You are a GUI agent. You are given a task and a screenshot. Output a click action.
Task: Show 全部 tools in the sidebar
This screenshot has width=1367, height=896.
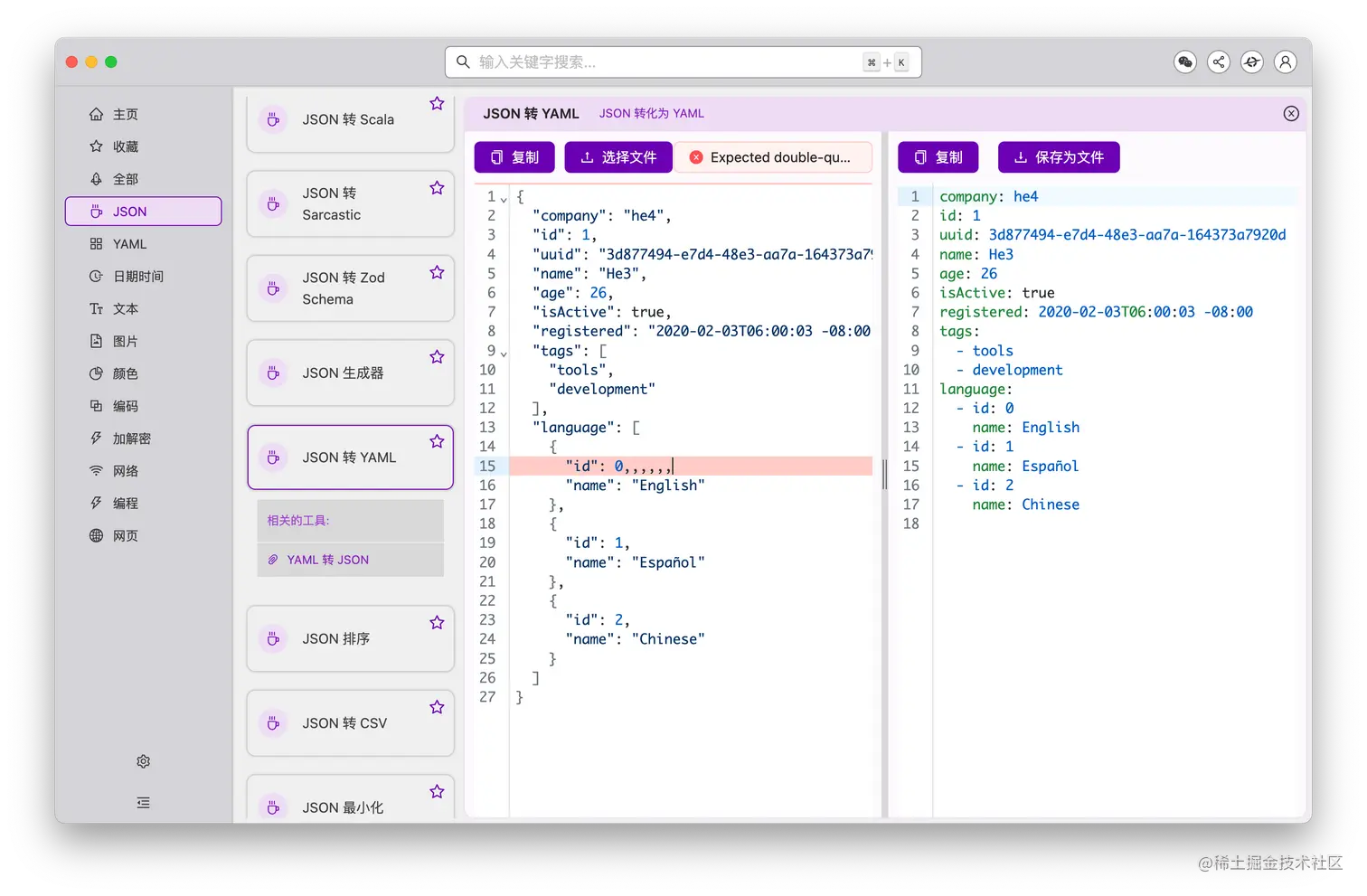point(143,179)
